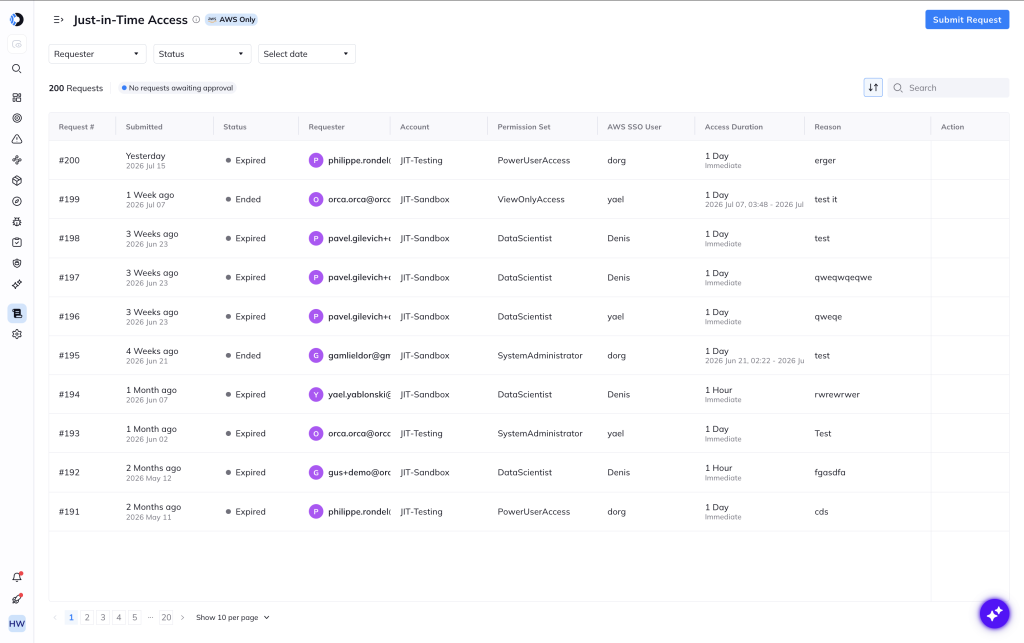Click ViewOnlyAccess permission set in row #199

531,199
